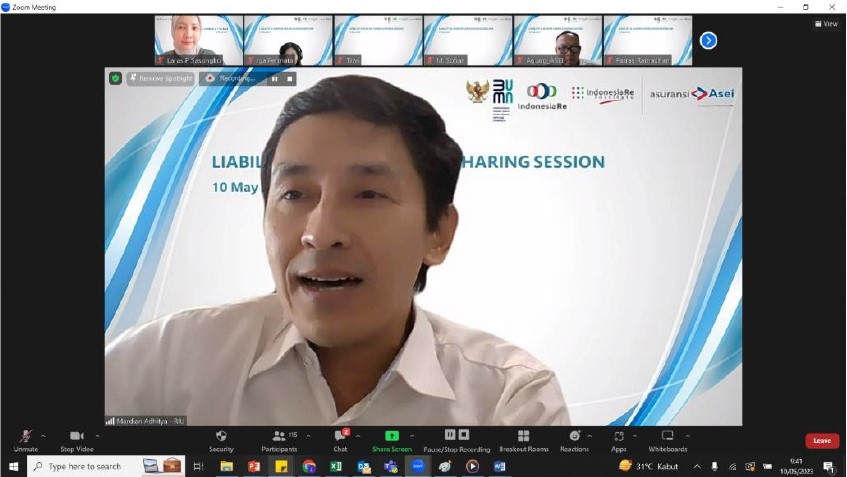This screenshot has width=847, height=477.
Task: Open the network Wi-Fi tray icon
Action: 732,466
